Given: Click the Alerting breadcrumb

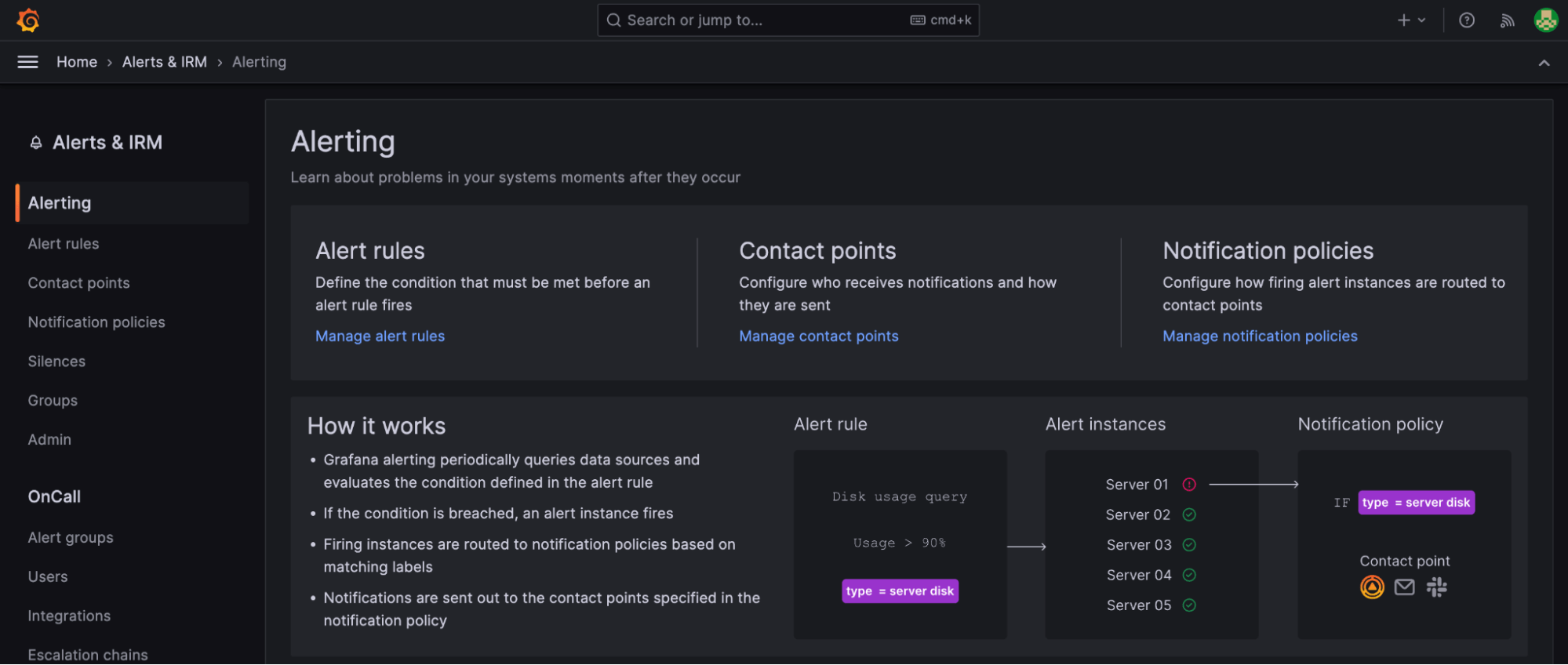Looking at the screenshot, I should point(259,62).
